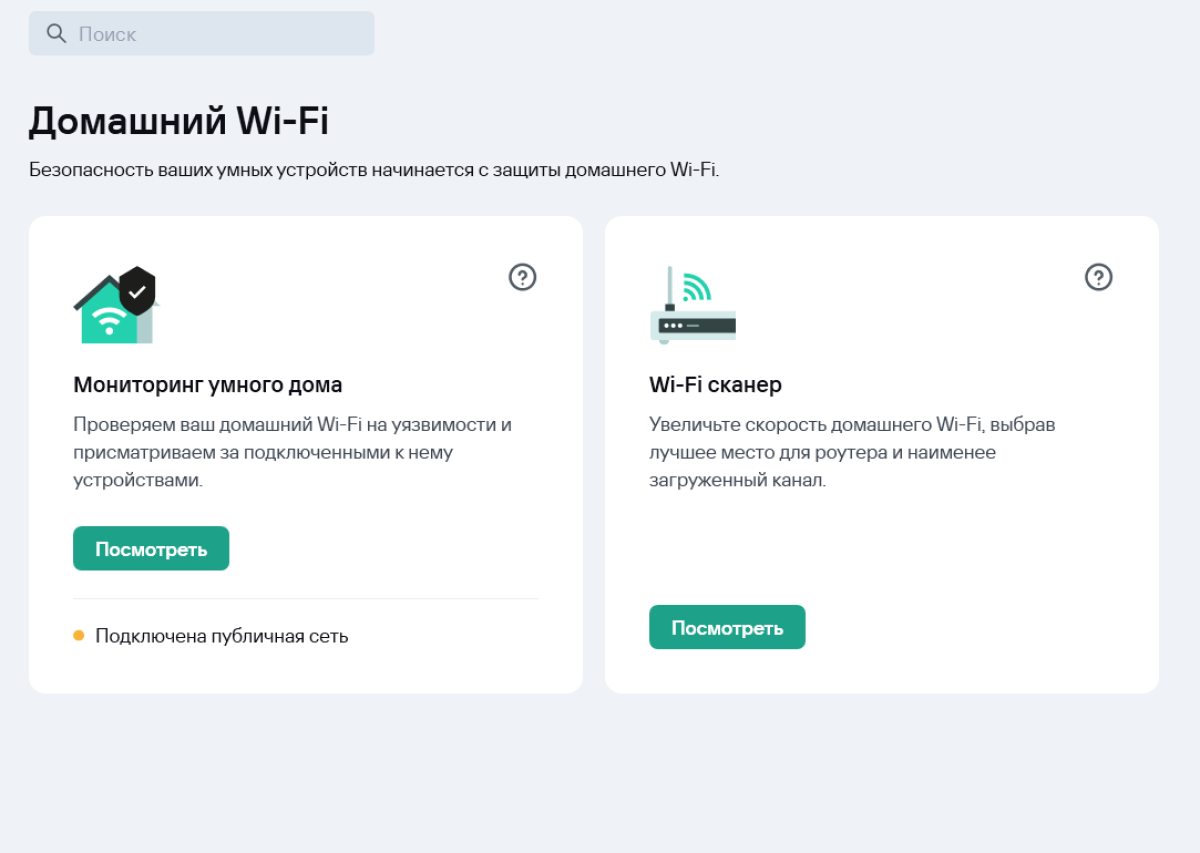Image resolution: width=1200 pixels, height=853 pixels.
Task: Open help on Wi-Fi сканер card
Action: click(1098, 277)
